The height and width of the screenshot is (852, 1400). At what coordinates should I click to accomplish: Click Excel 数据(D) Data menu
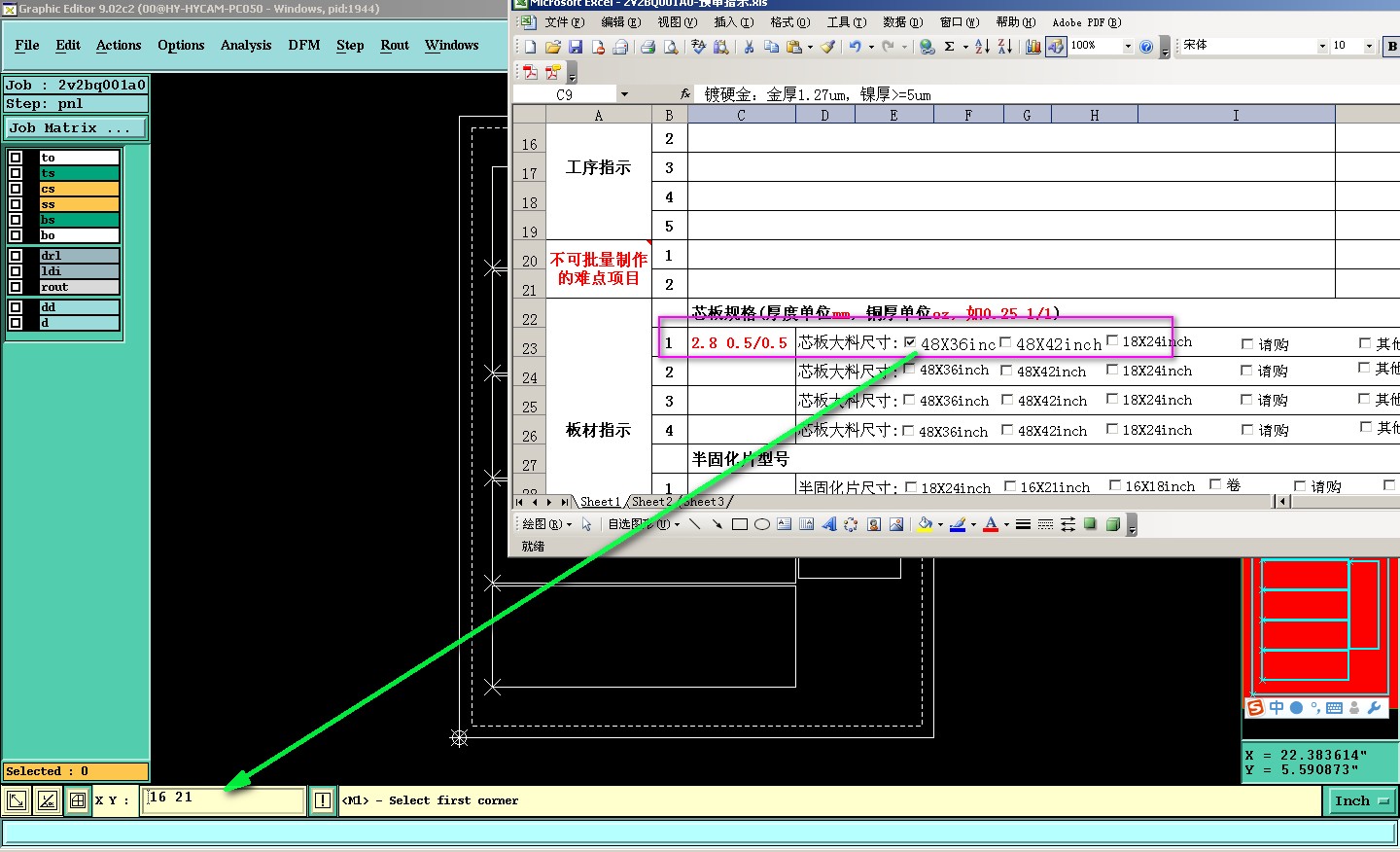[902, 21]
